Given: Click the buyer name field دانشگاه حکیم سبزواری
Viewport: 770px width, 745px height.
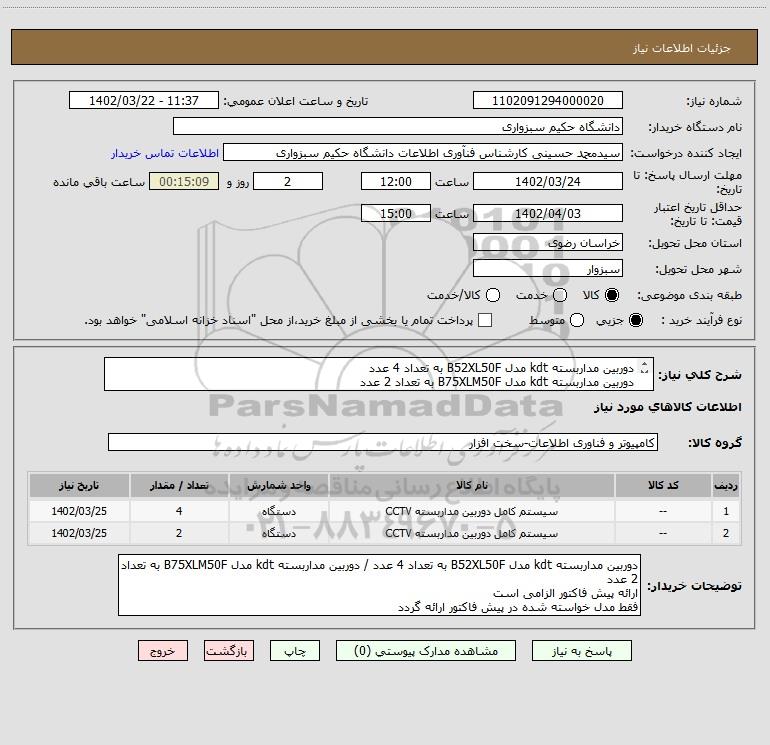Looking at the screenshot, I should tap(398, 127).
